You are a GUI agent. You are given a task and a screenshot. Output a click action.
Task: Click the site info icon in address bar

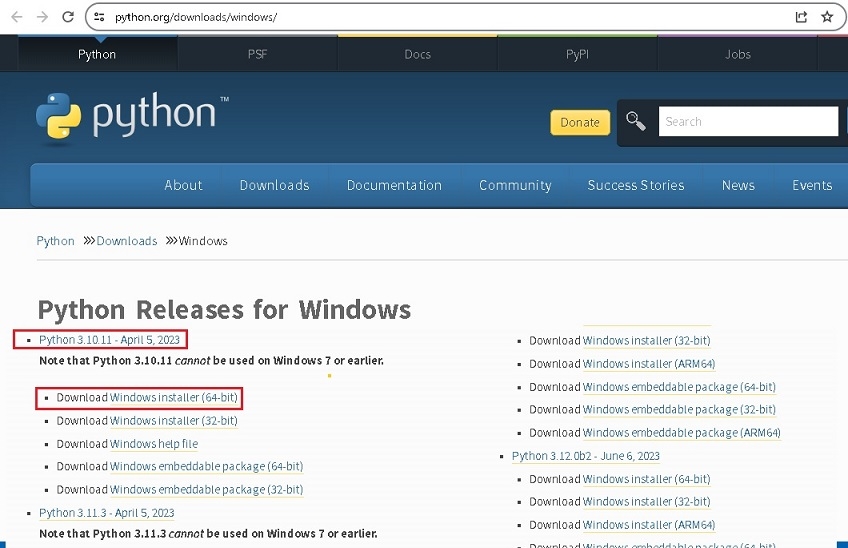point(98,17)
